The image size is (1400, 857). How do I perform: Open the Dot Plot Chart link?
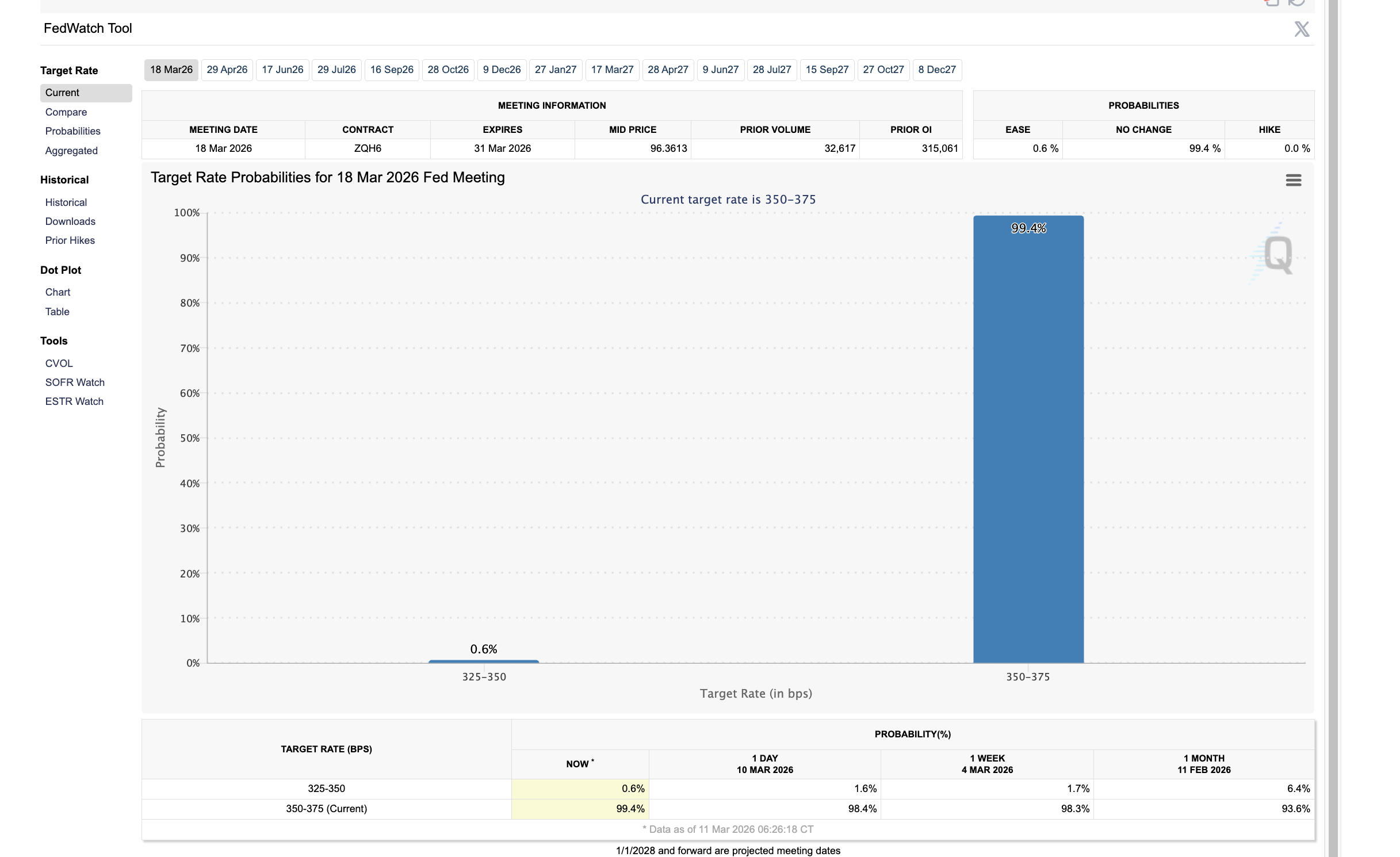click(x=58, y=292)
